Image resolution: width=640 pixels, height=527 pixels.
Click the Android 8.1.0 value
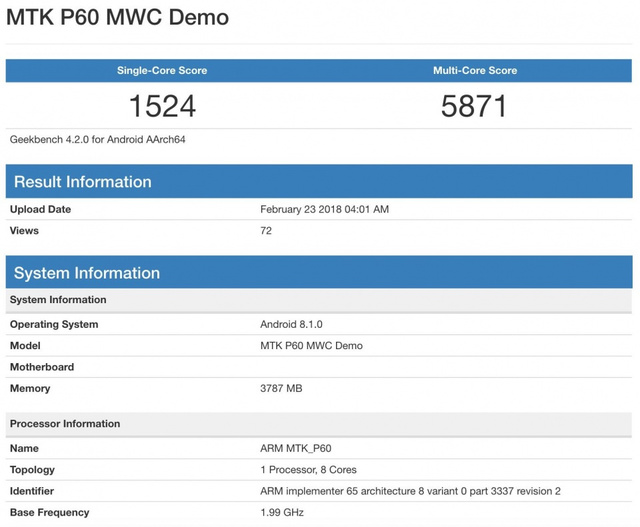click(x=291, y=324)
